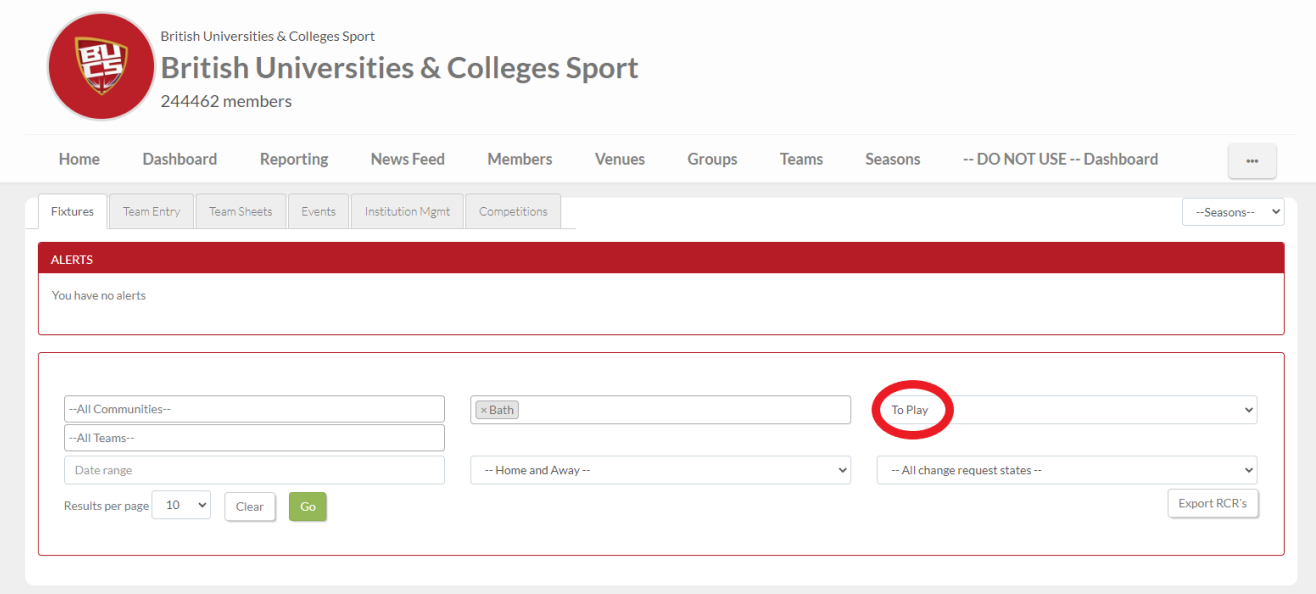Click the green Go button
This screenshot has height=594, width=1316.
click(x=308, y=507)
